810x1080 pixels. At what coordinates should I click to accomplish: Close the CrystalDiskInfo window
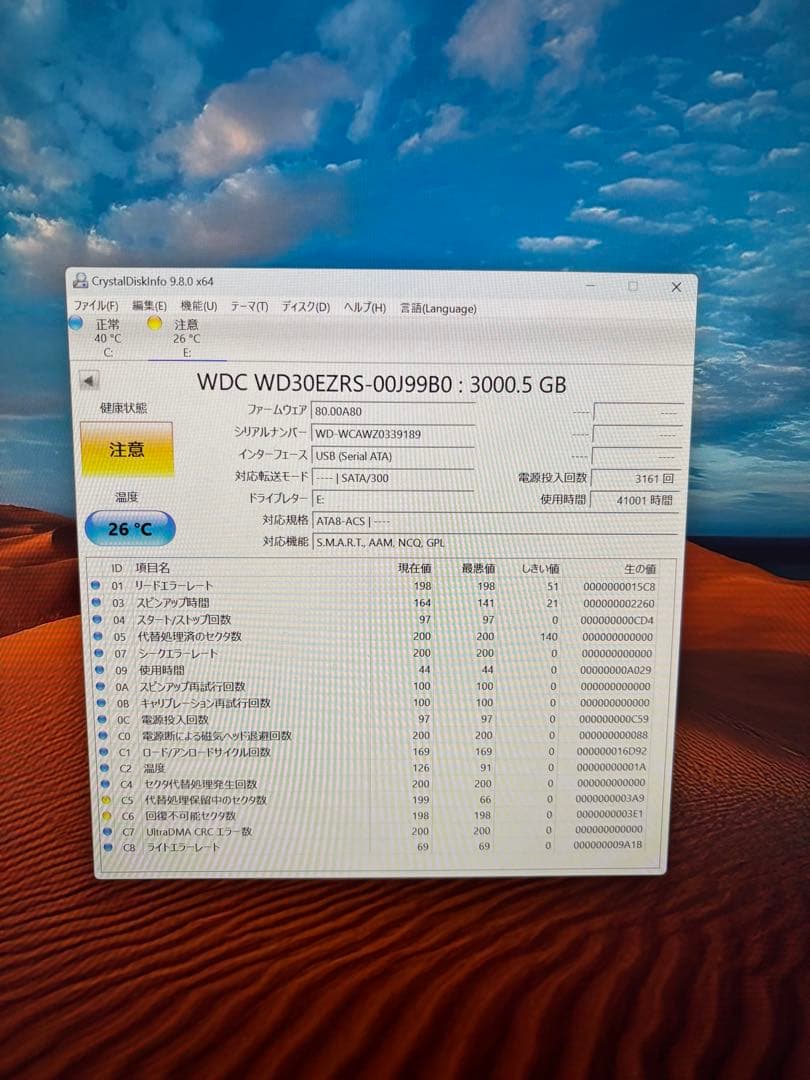pyautogui.click(x=676, y=287)
